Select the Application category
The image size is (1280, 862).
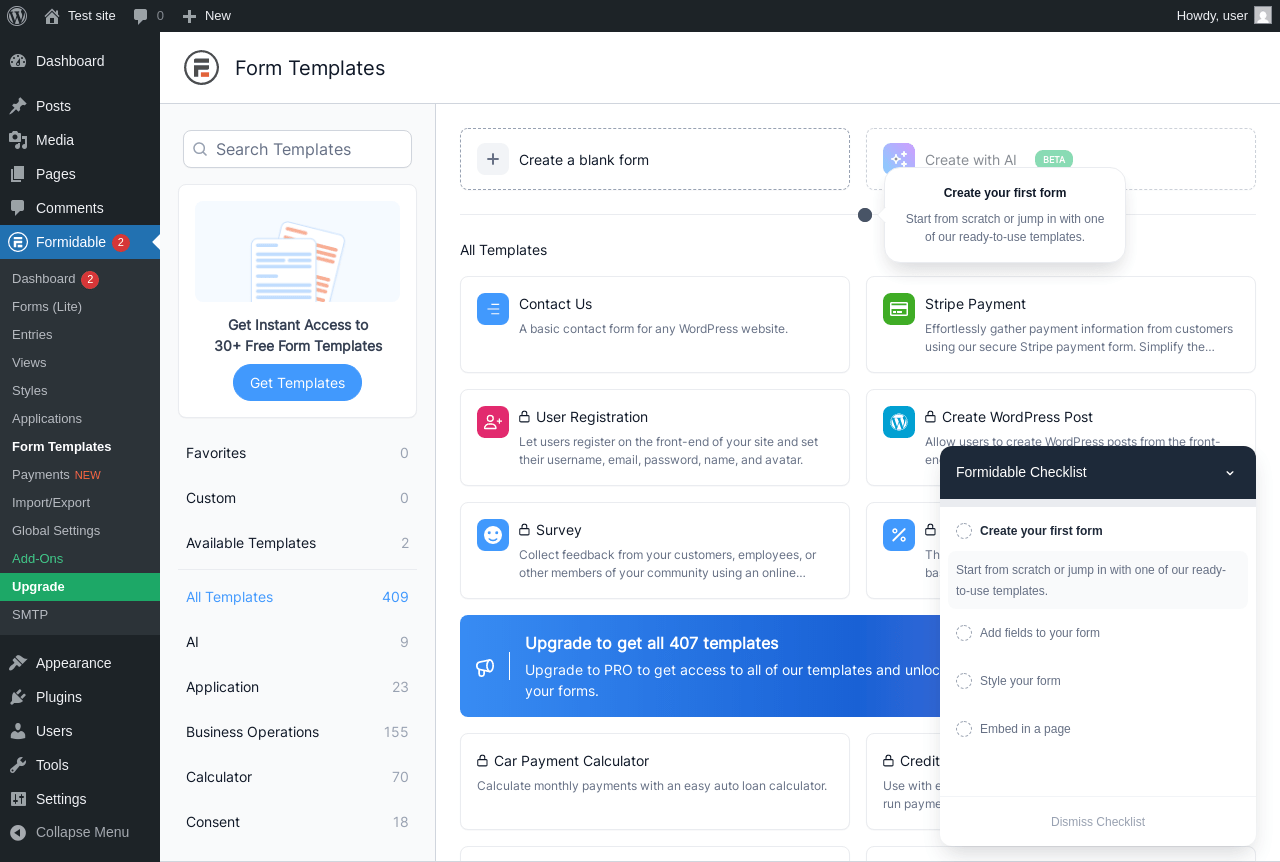click(297, 687)
